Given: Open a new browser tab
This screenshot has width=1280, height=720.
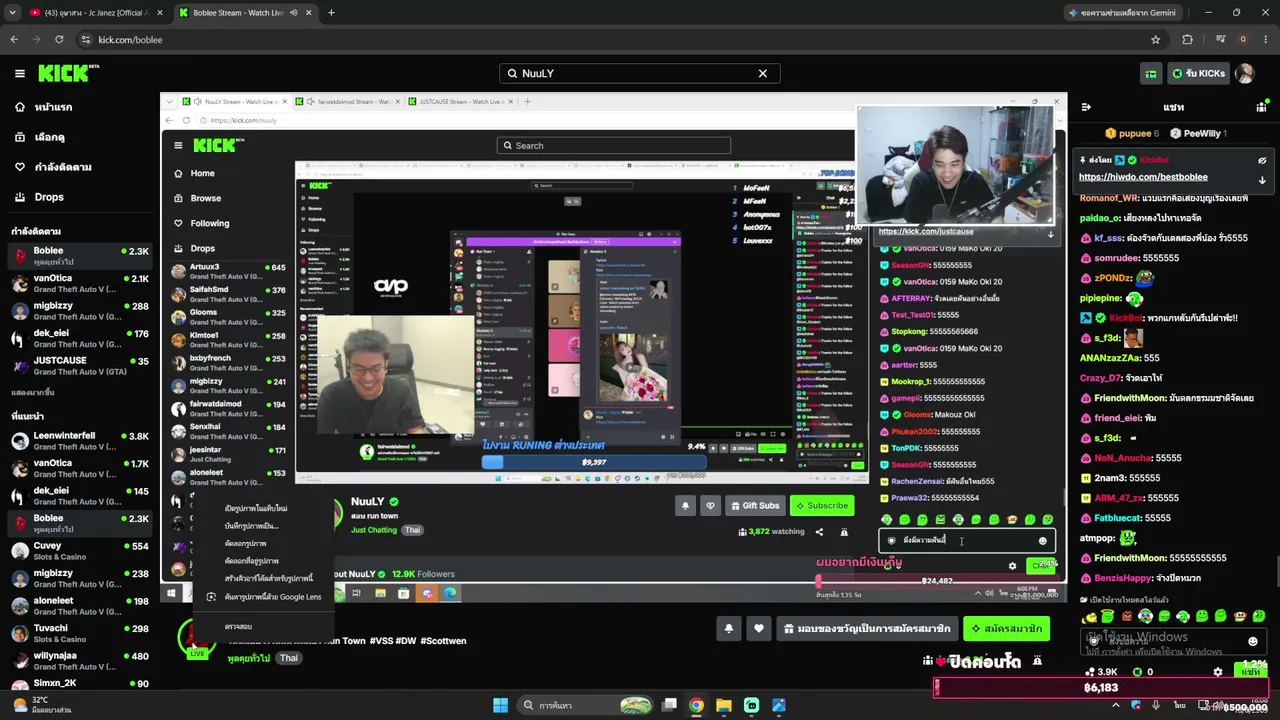Looking at the screenshot, I should coord(331,13).
